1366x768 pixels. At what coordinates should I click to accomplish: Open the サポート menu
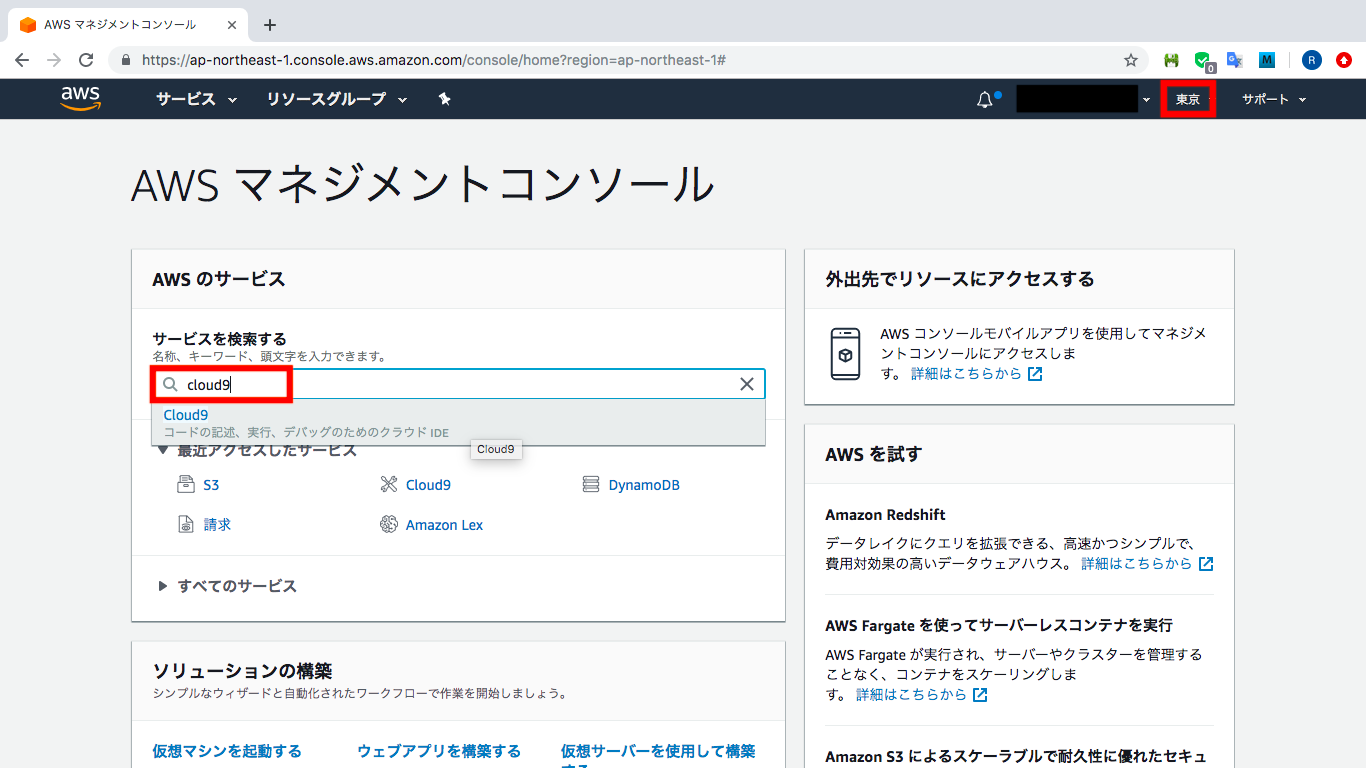1274,100
